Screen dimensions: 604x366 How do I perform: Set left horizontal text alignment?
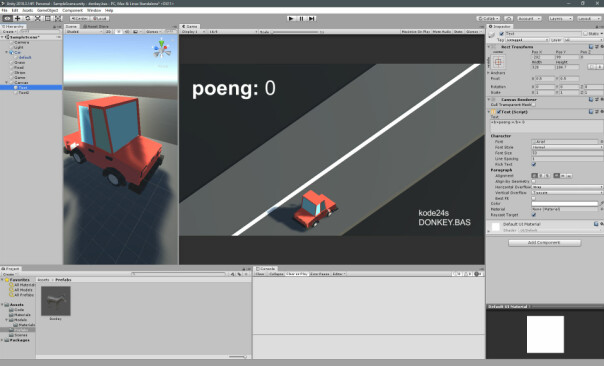tap(535, 176)
